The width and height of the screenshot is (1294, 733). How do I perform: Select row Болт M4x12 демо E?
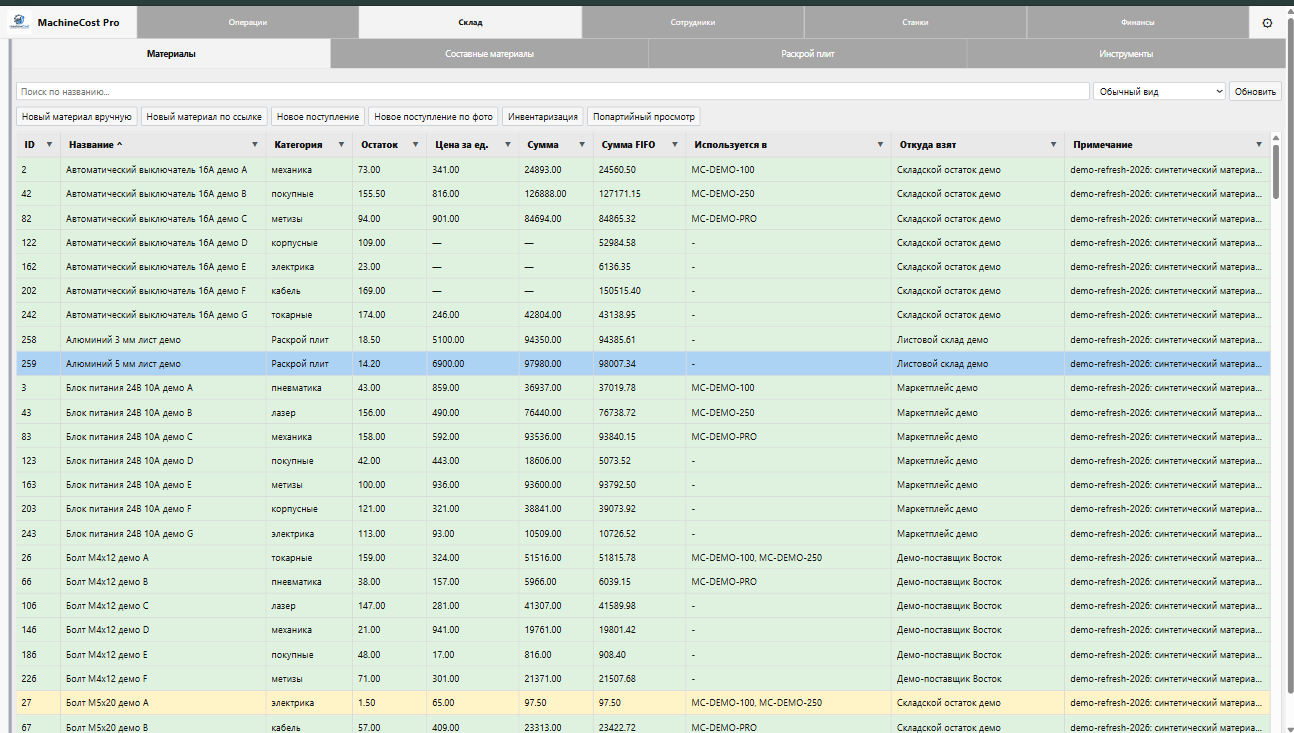click(x=643, y=655)
